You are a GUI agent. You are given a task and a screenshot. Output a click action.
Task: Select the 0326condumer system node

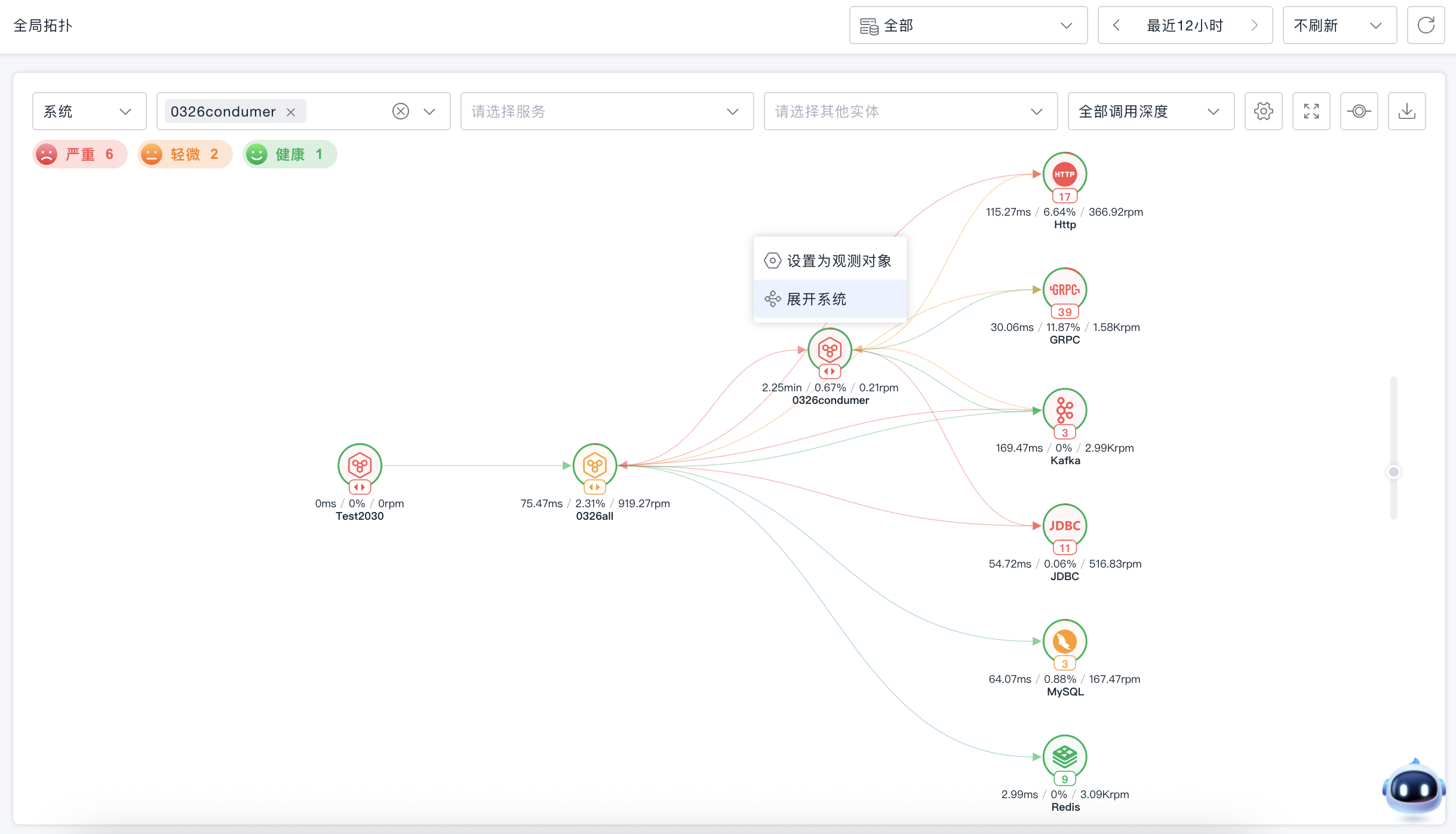(830, 350)
